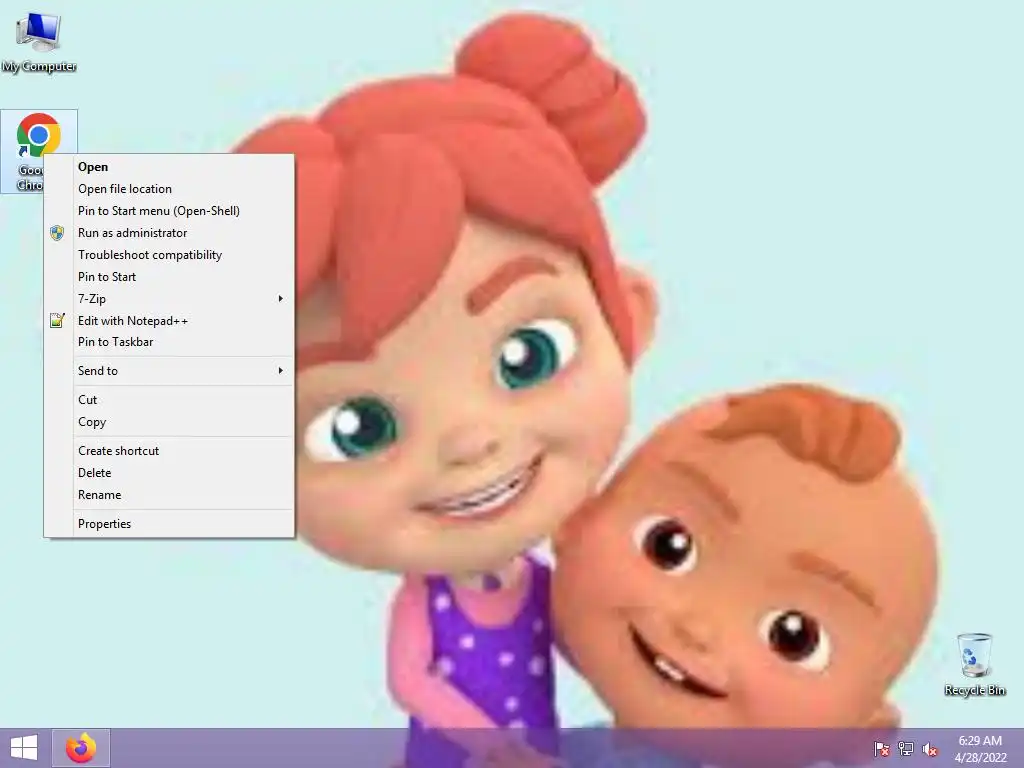Open the Send to submenu

pyautogui.click(x=169, y=370)
